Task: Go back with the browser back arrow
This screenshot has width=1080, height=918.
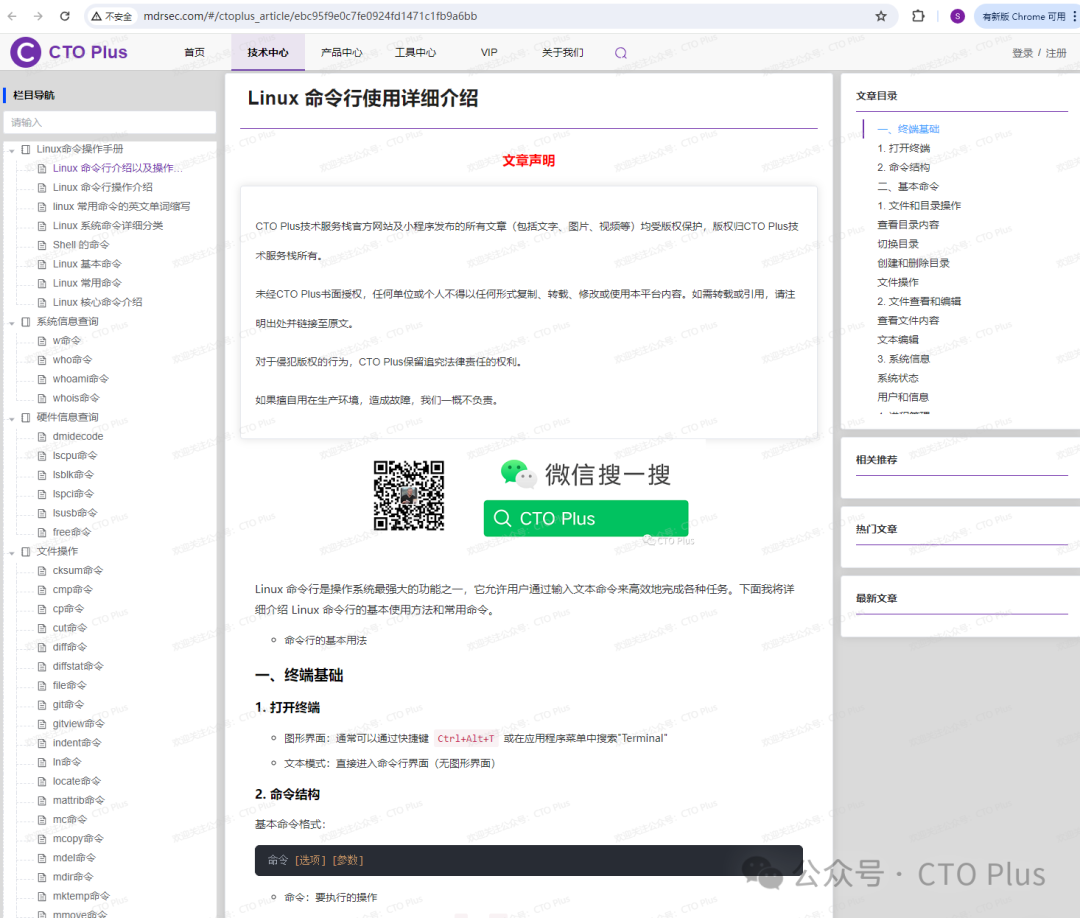Action: tap(12, 16)
